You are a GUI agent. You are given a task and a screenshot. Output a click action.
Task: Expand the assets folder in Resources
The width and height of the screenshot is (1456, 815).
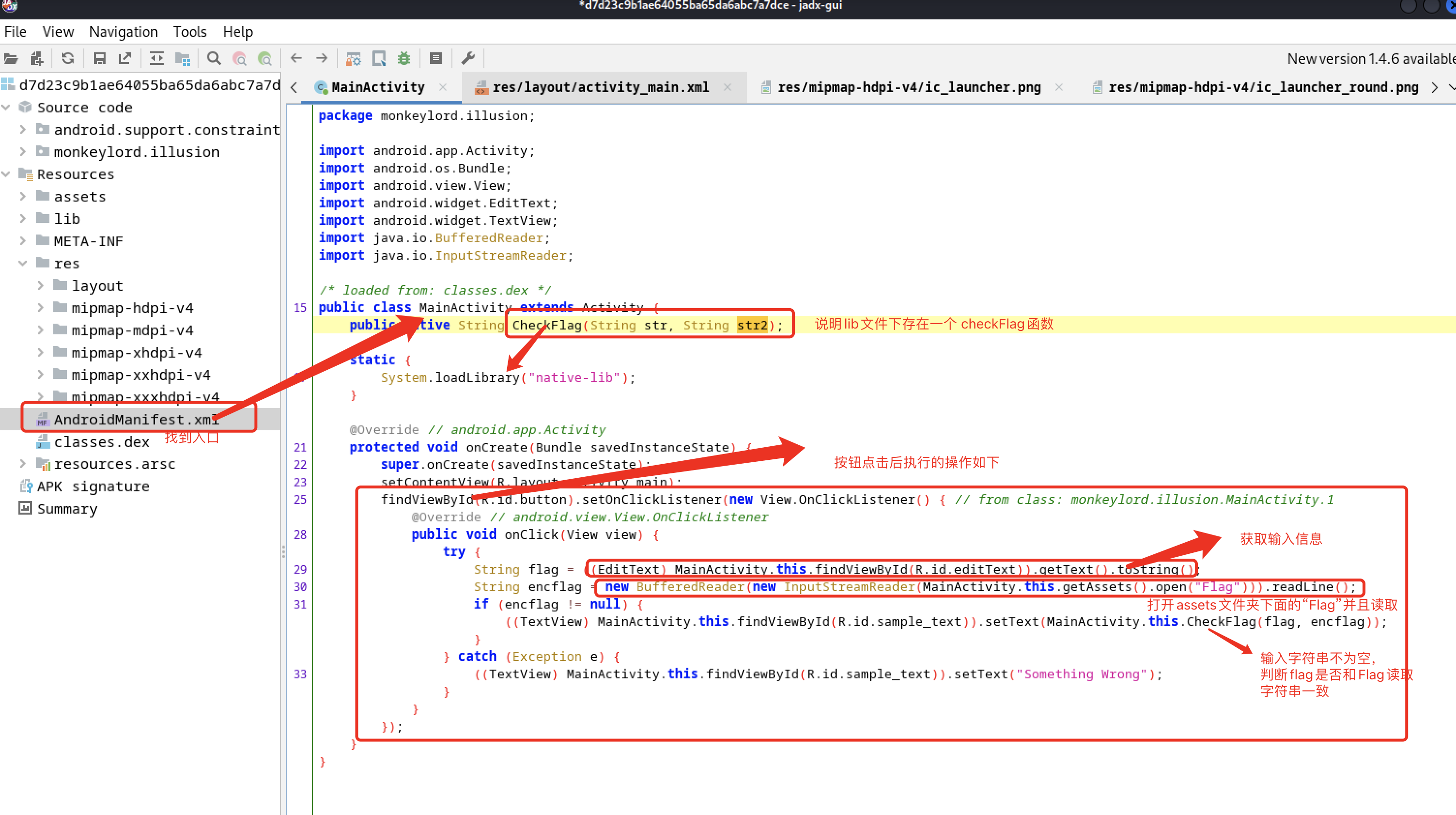pyautogui.click(x=23, y=196)
